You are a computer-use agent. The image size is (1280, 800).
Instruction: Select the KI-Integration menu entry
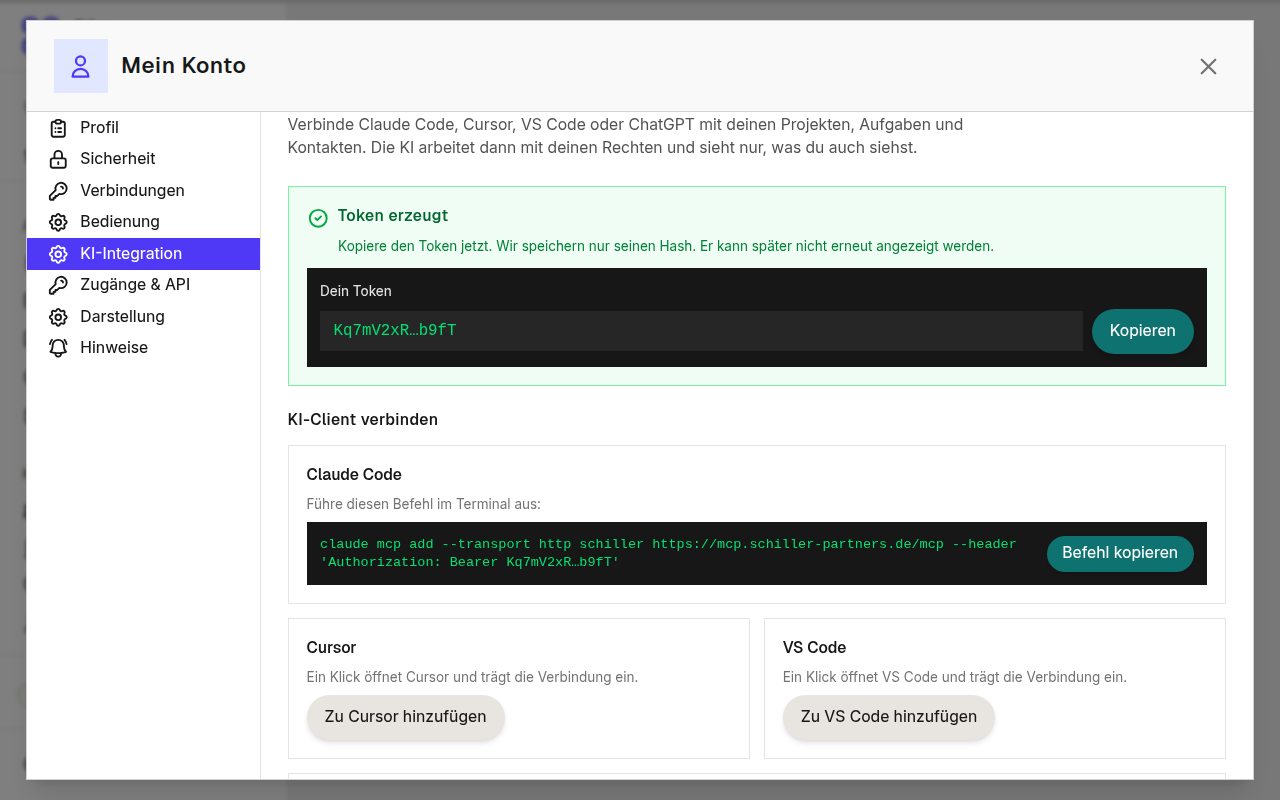[143, 254]
